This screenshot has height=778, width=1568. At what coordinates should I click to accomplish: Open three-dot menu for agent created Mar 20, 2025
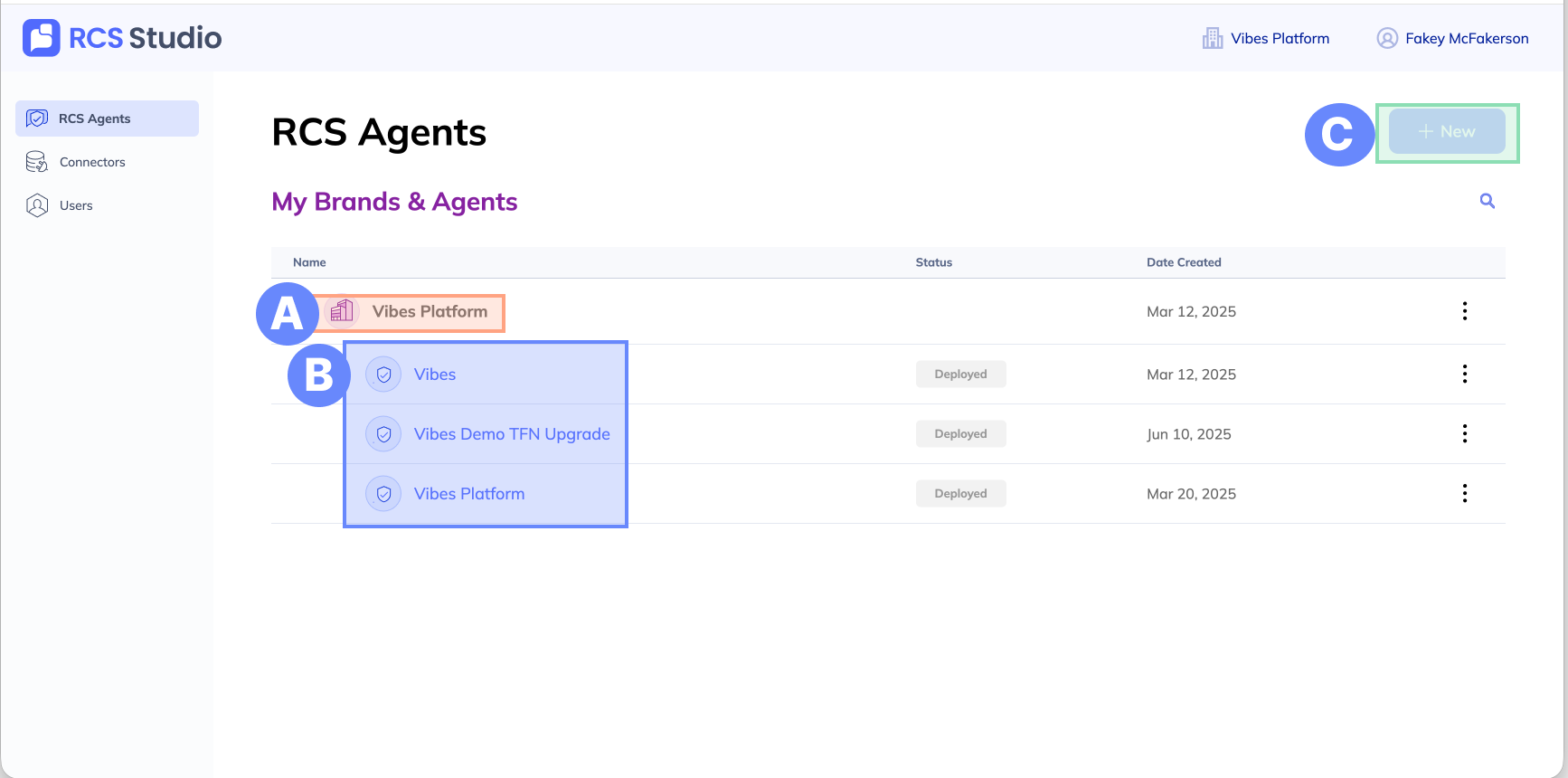click(1465, 494)
